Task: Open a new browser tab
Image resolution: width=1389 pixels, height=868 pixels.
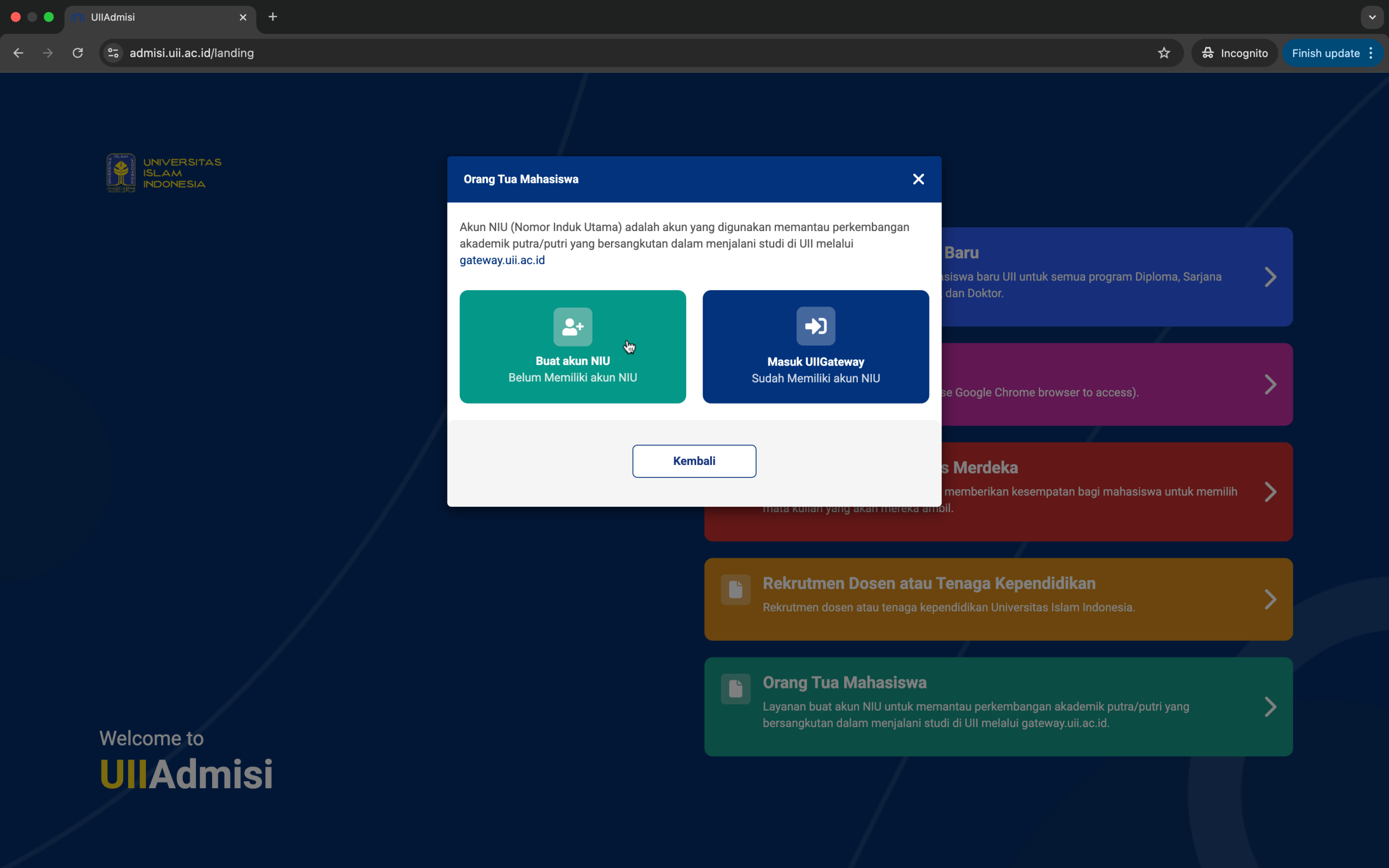Action: tap(272, 17)
